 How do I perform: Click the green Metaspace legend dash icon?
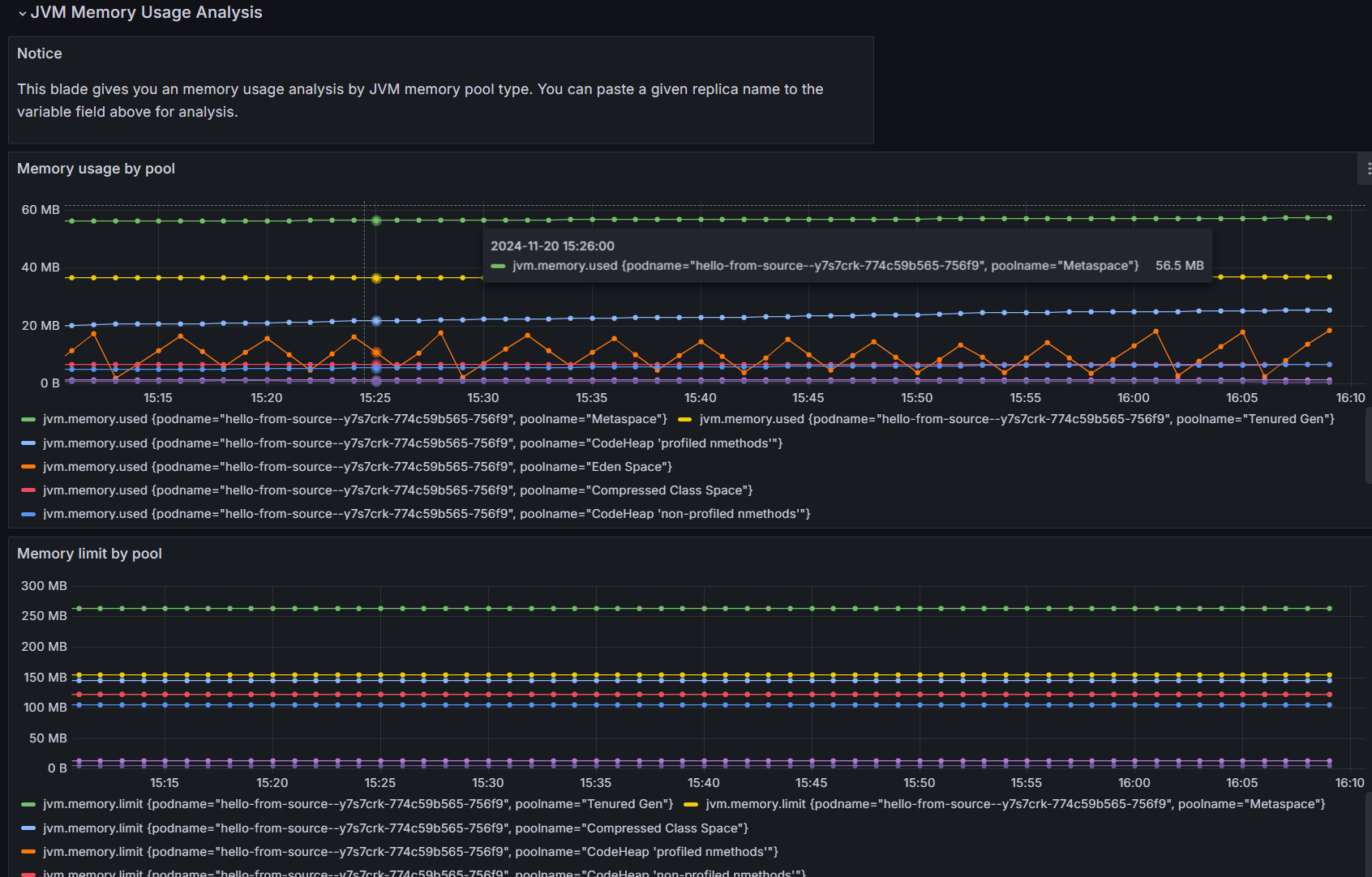(27, 418)
